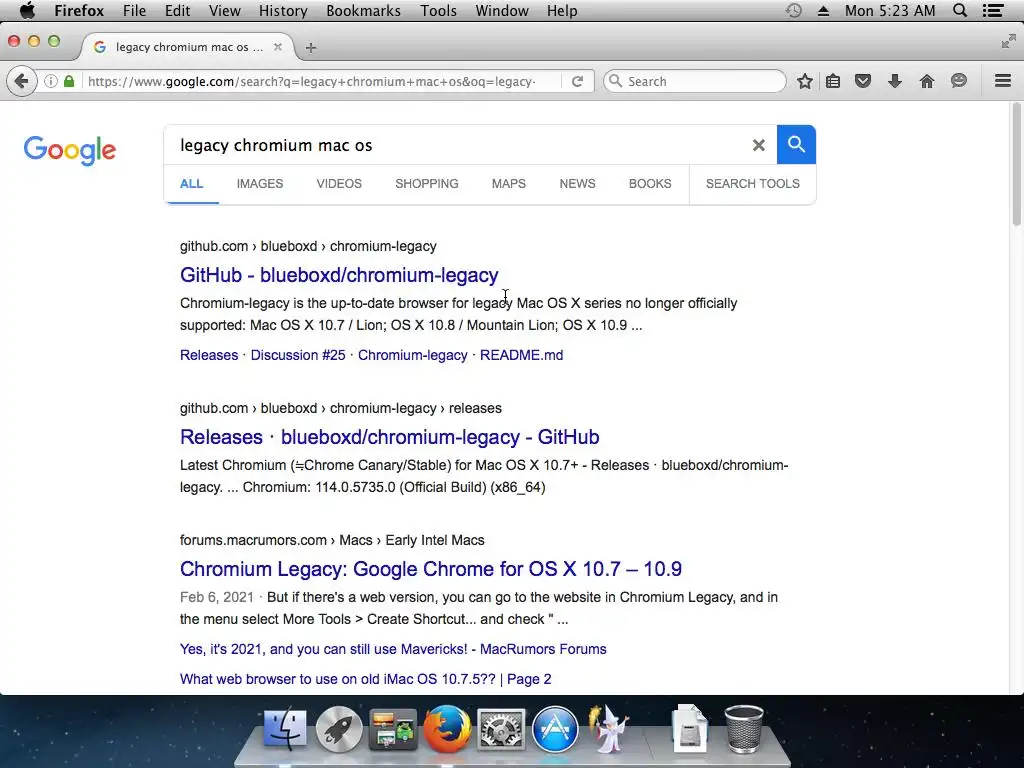The width and height of the screenshot is (1024, 768).
Task: Open the View menu
Action: coord(225,10)
